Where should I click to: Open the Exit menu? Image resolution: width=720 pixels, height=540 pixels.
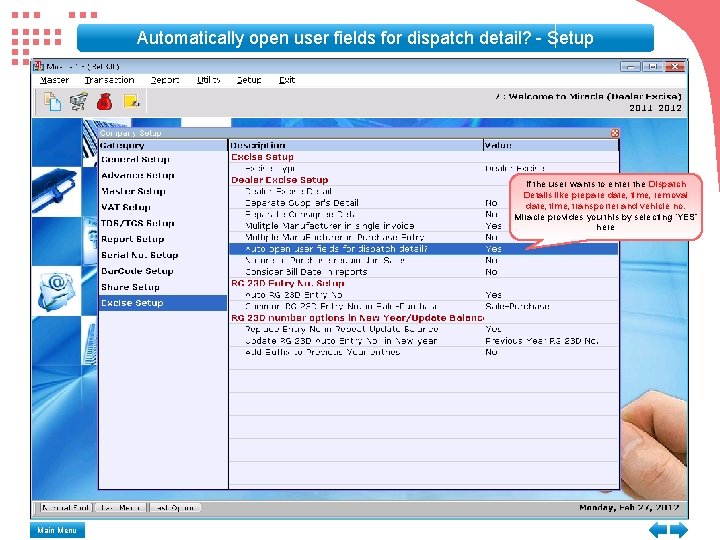[287, 80]
